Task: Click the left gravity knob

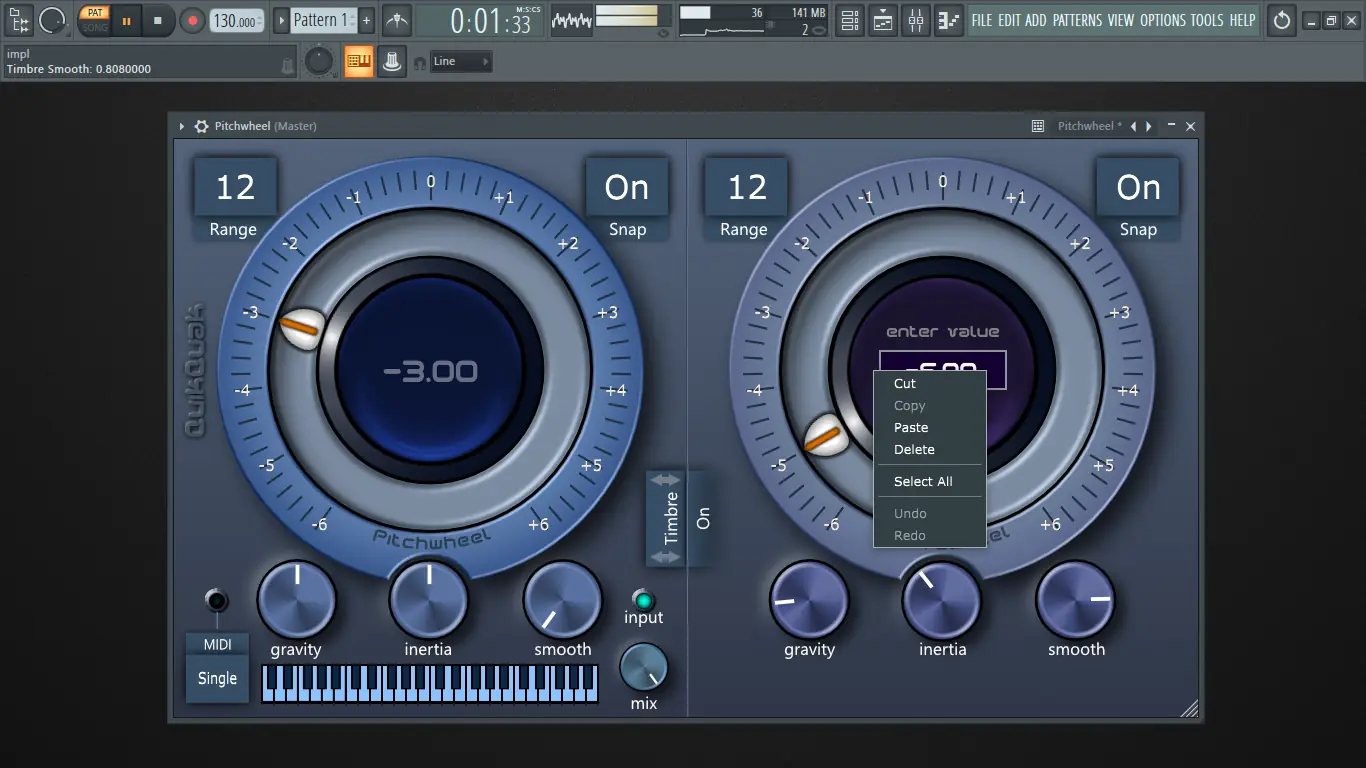Action: pos(297,600)
